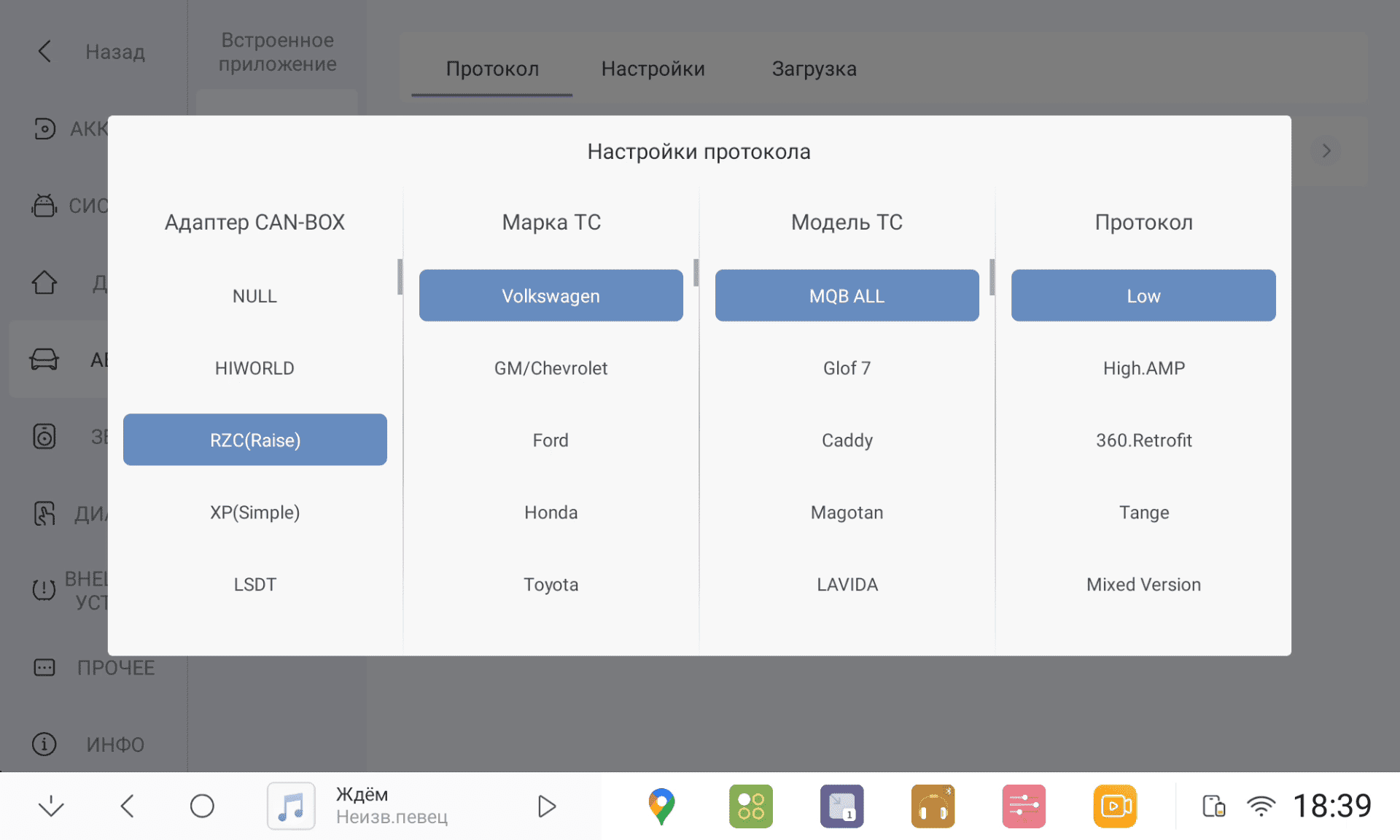Switch to the Настройки tab
The height and width of the screenshot is (840, 1400).
[x=653, y=69]
